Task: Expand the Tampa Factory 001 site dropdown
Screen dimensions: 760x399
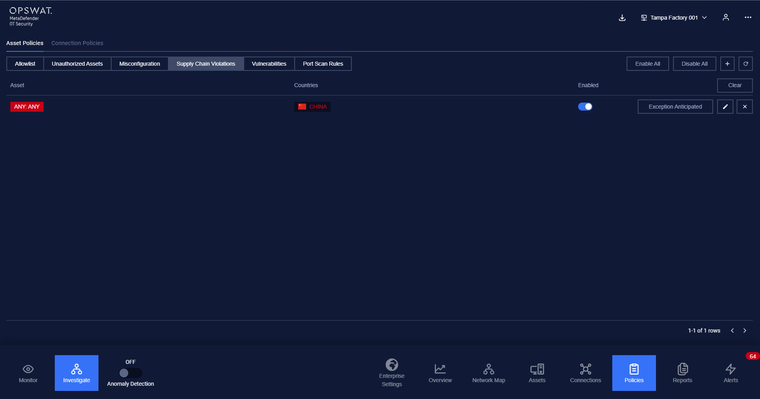Action: click(674, 18)
